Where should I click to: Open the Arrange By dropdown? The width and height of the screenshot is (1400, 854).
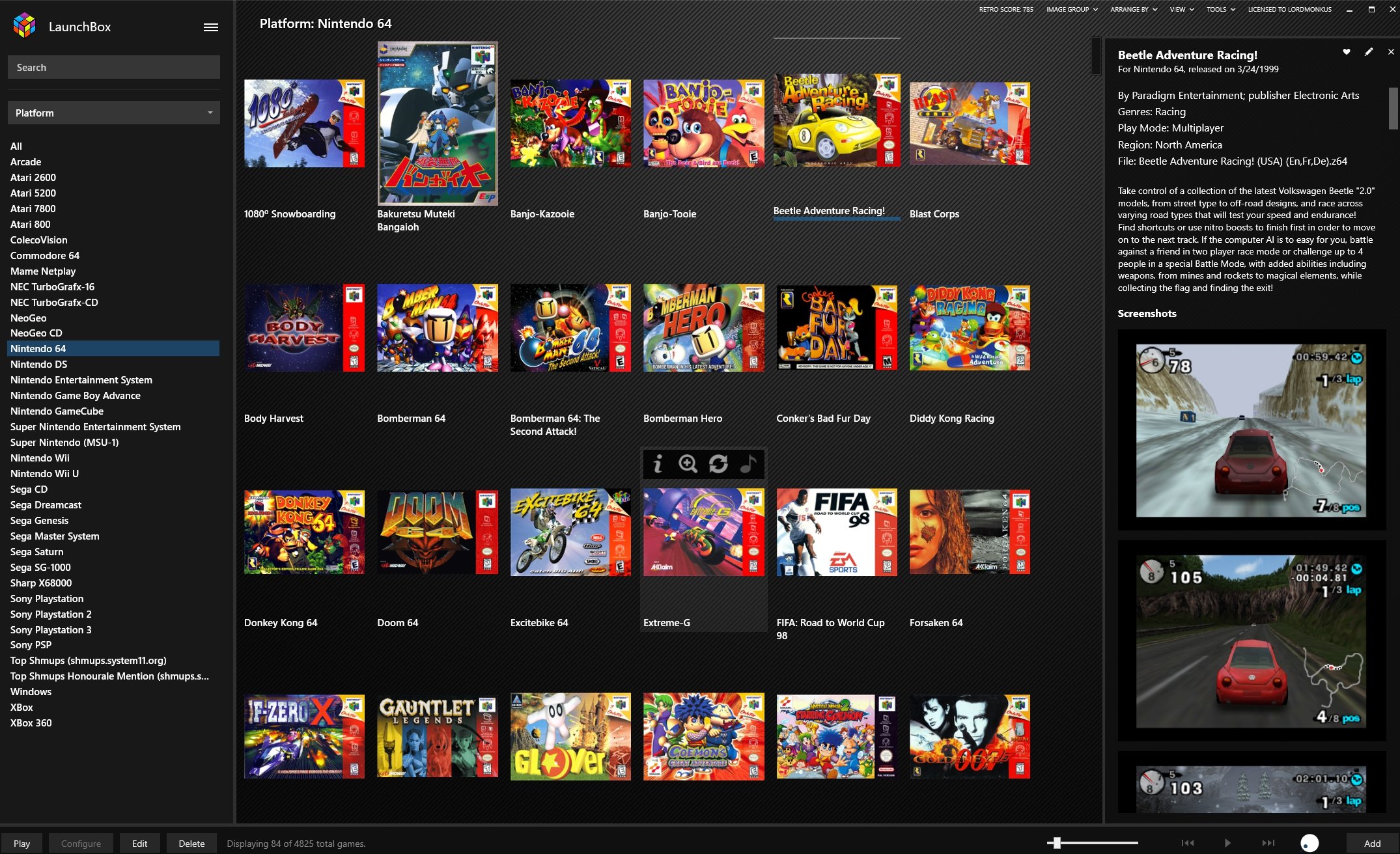1134,9
